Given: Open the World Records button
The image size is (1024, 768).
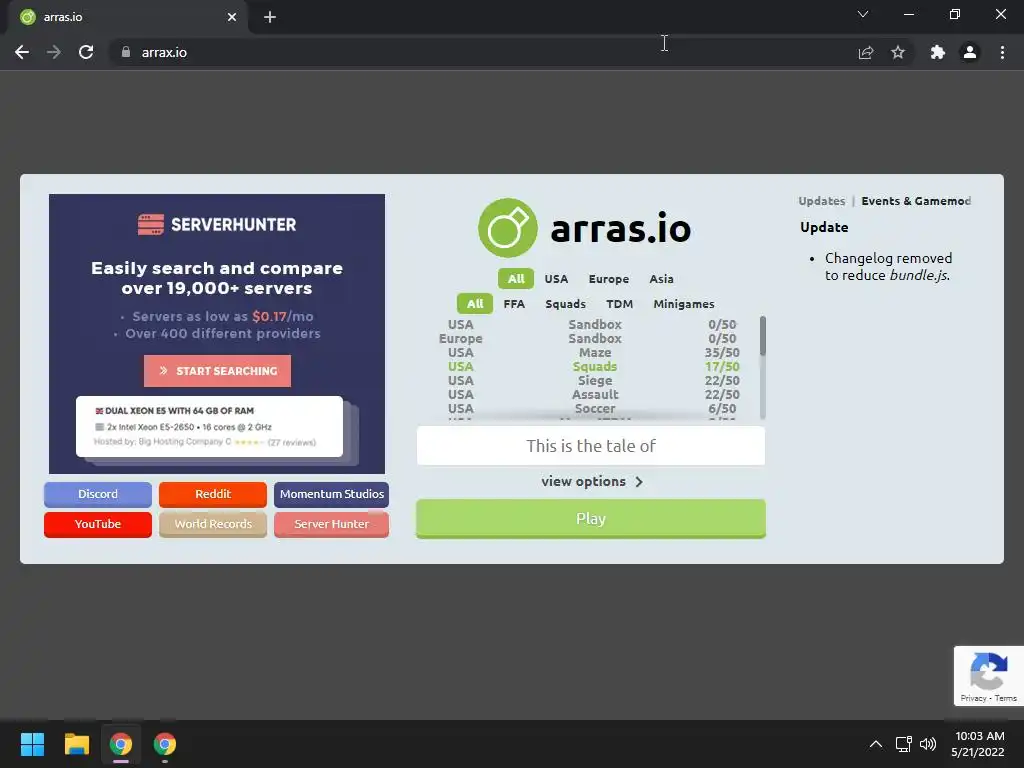Looking at the screenshot, I should 213,524.
